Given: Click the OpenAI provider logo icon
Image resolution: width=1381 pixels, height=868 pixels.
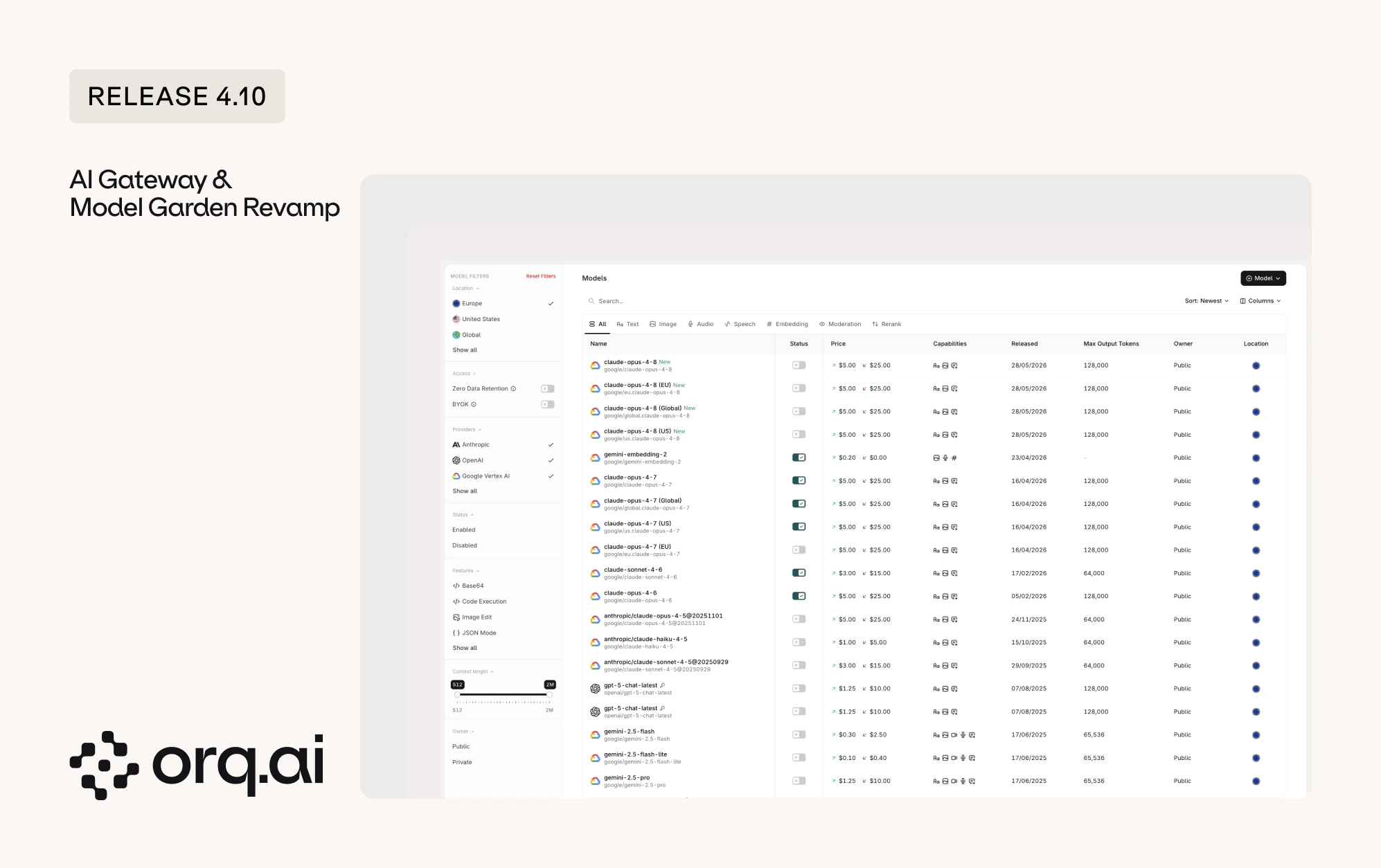Looking at the screenshot, I should point(456,460).
